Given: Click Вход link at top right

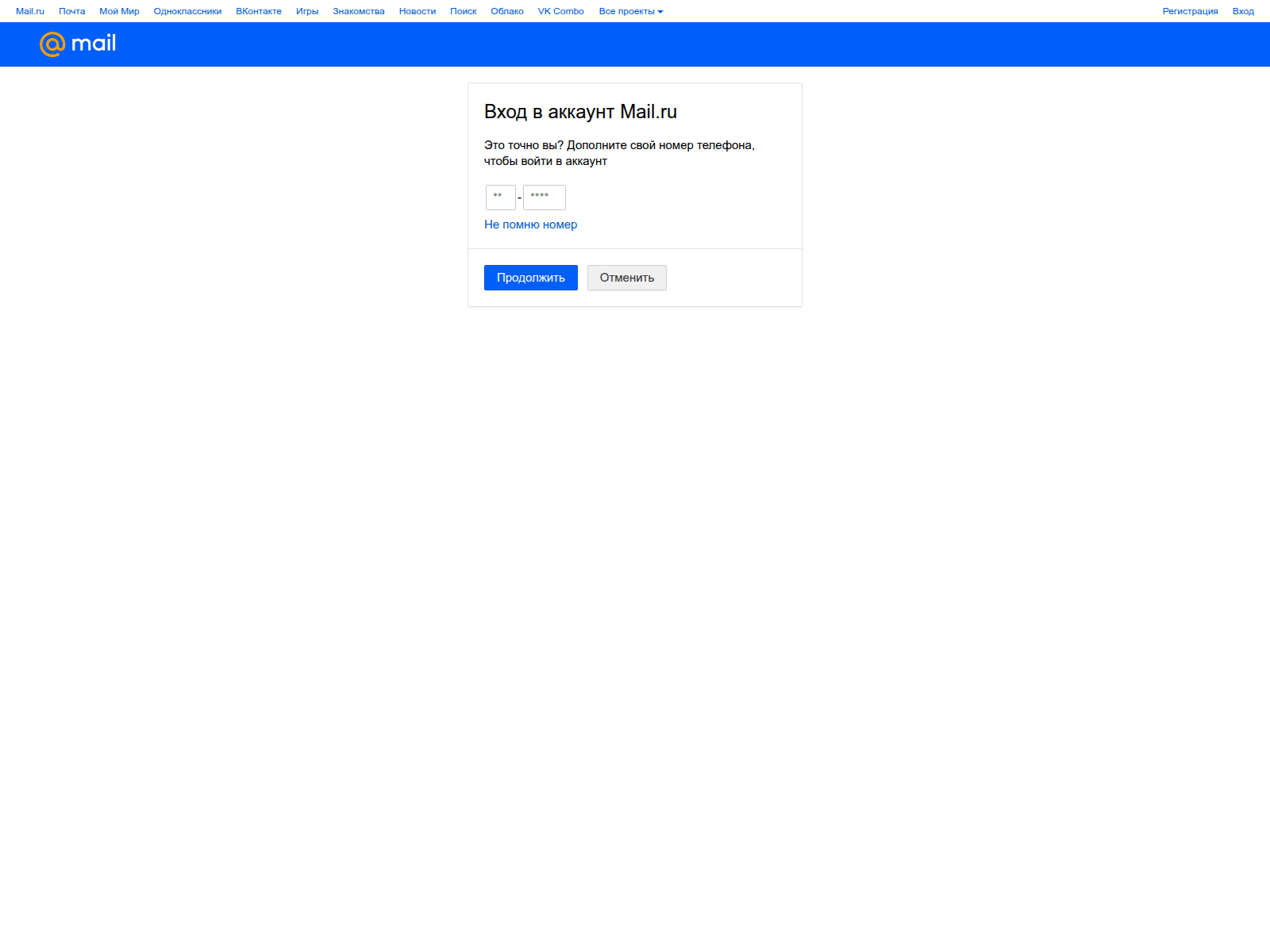Looking at the screenshot, I should pyautogui.click(x=1243, y=11).
